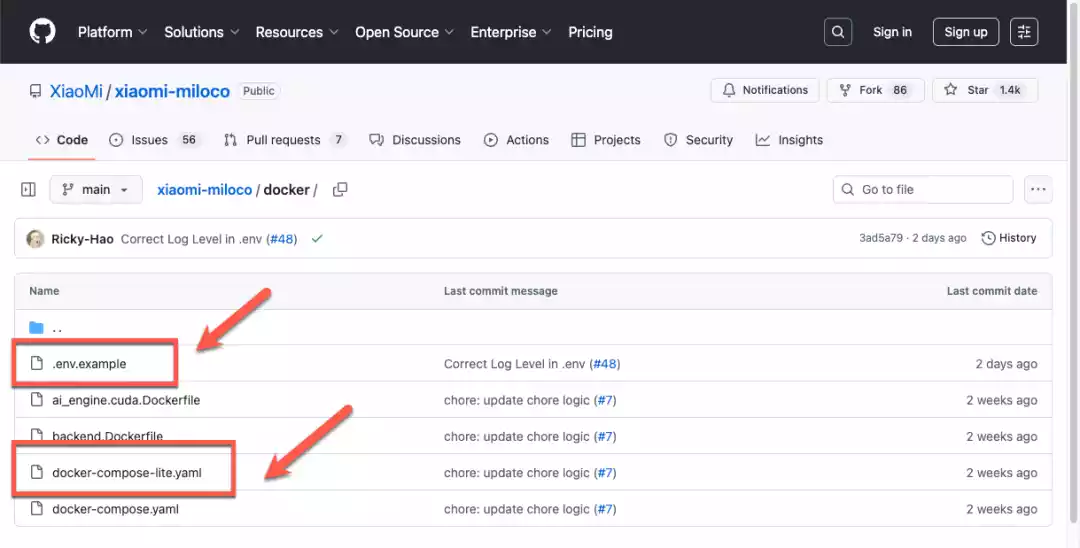Viewport: 1080px width, 548px height.
Task: Open the .env.example file
Action: point(89,364)
